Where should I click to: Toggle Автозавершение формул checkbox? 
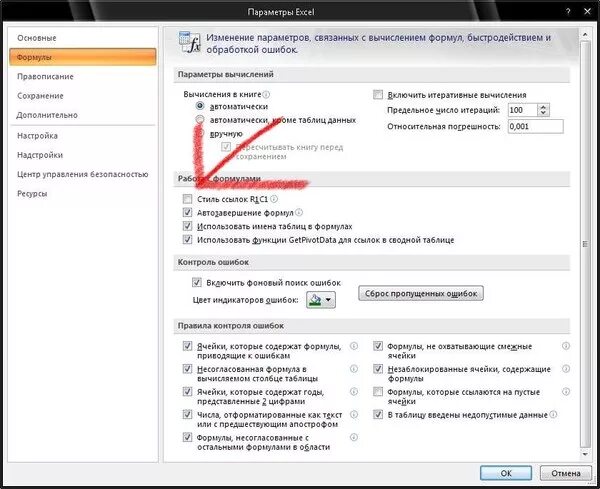tap(187, 212)
